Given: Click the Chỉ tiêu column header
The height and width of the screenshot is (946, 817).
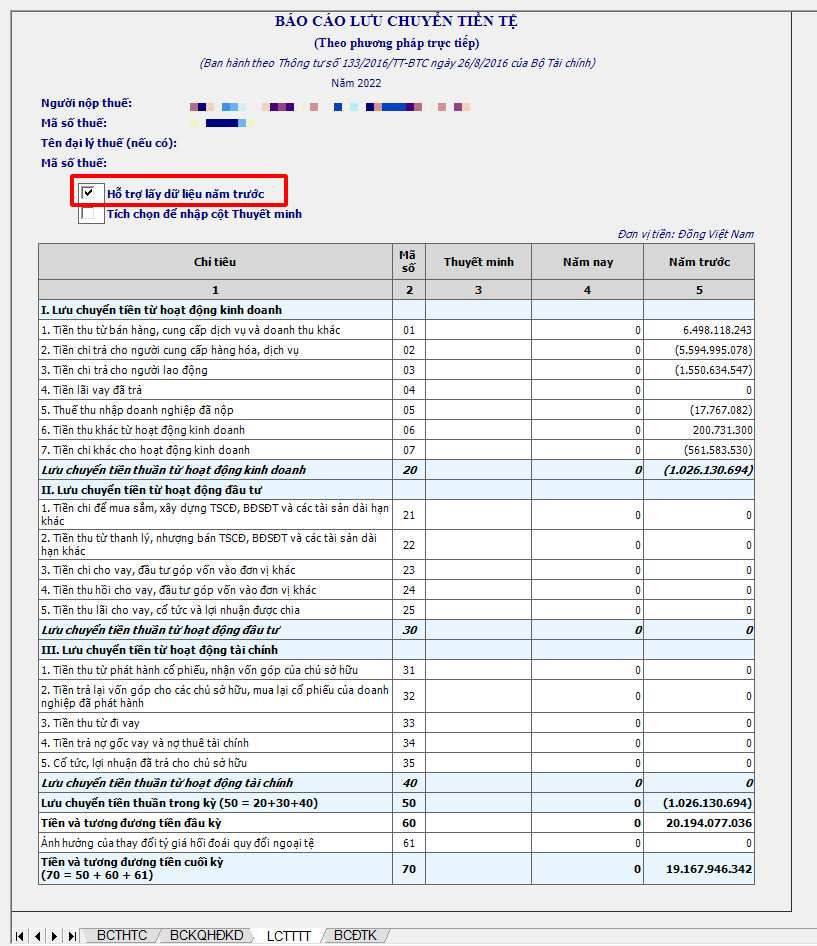Looking at the screenshot, I should [x=215, y=262].
